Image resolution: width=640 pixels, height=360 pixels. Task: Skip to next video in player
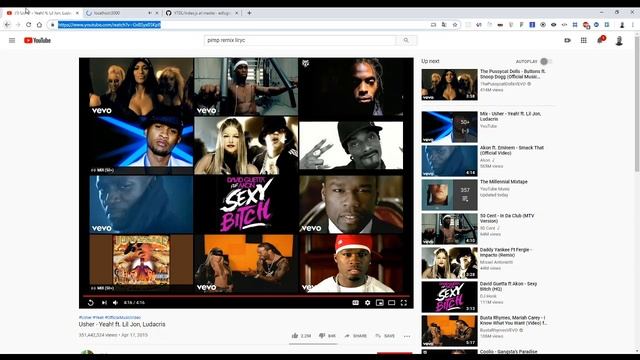click(x=104, y=303)
